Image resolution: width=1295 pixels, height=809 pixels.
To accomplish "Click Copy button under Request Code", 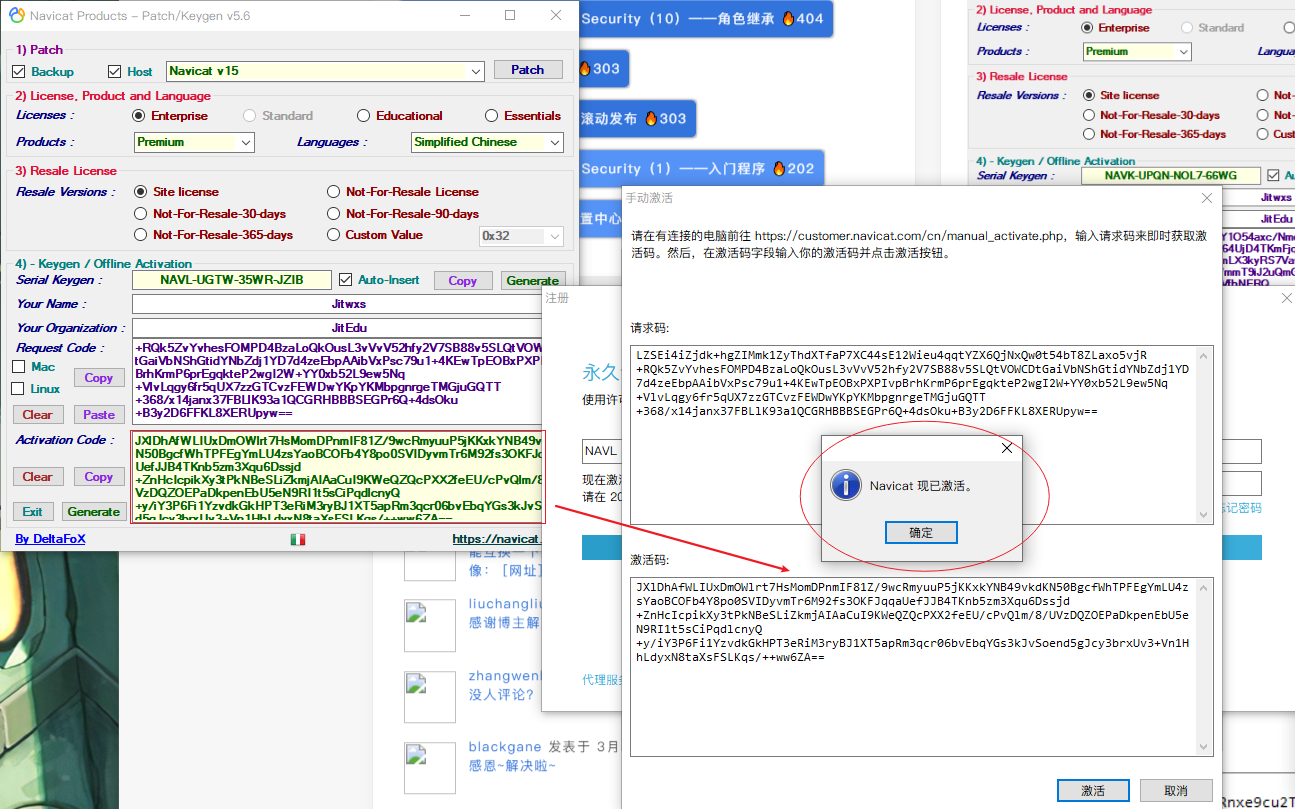I will [x=99, y=378].
